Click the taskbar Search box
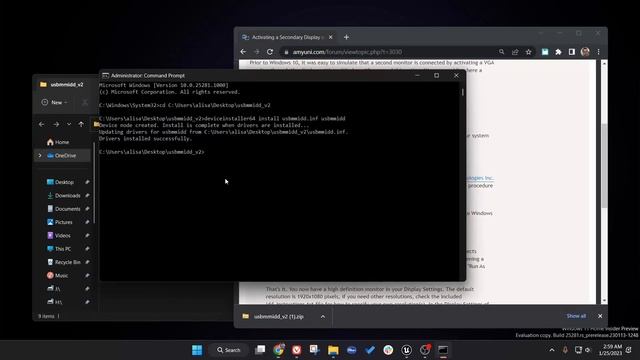This screenshot has height=360, width=640. coord(229,350)
